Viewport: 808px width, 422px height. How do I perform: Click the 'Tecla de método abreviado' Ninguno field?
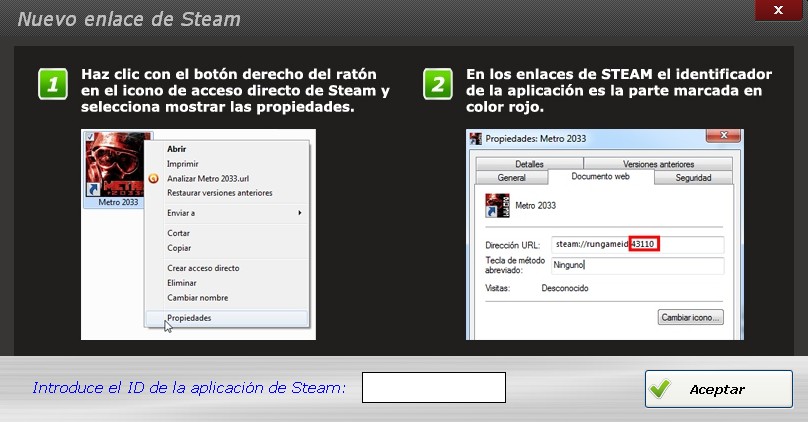point(637,265)
